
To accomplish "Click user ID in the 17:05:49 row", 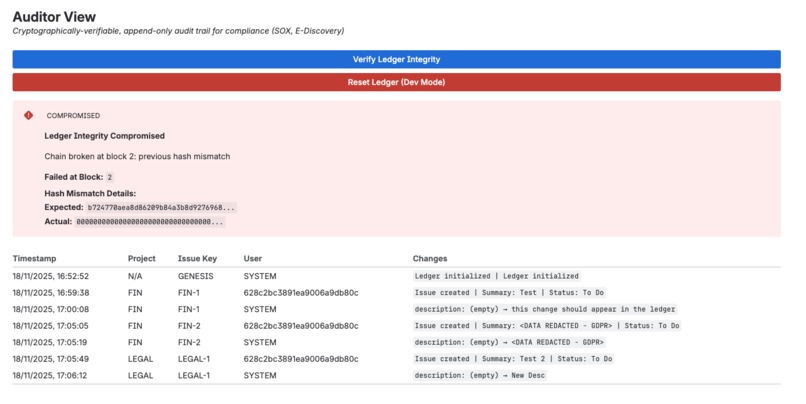I will [x=301, y=359].
